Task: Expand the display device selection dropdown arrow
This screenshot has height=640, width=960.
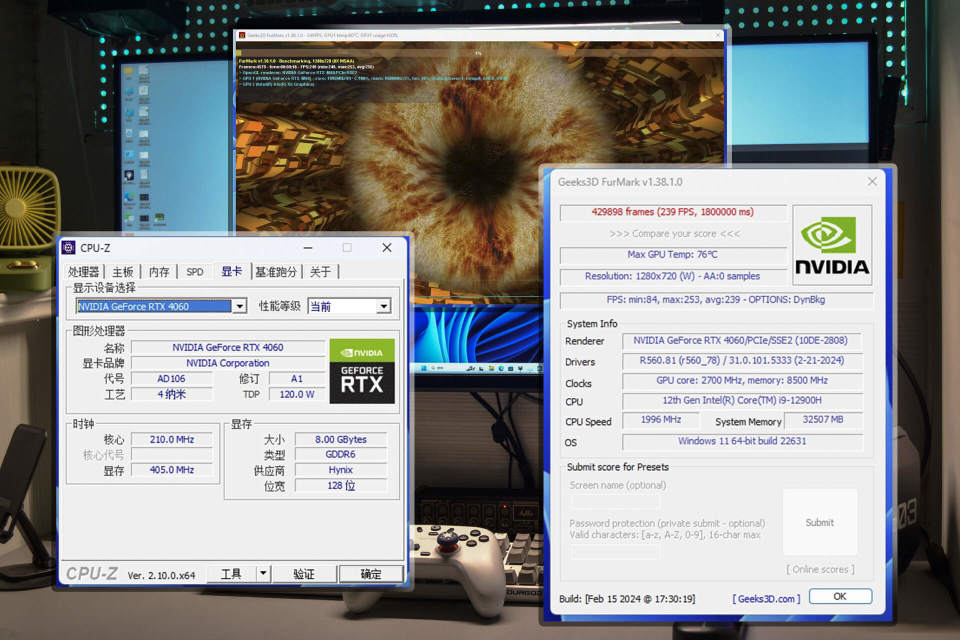Action: pyautogui.click(x=239, y=306)
